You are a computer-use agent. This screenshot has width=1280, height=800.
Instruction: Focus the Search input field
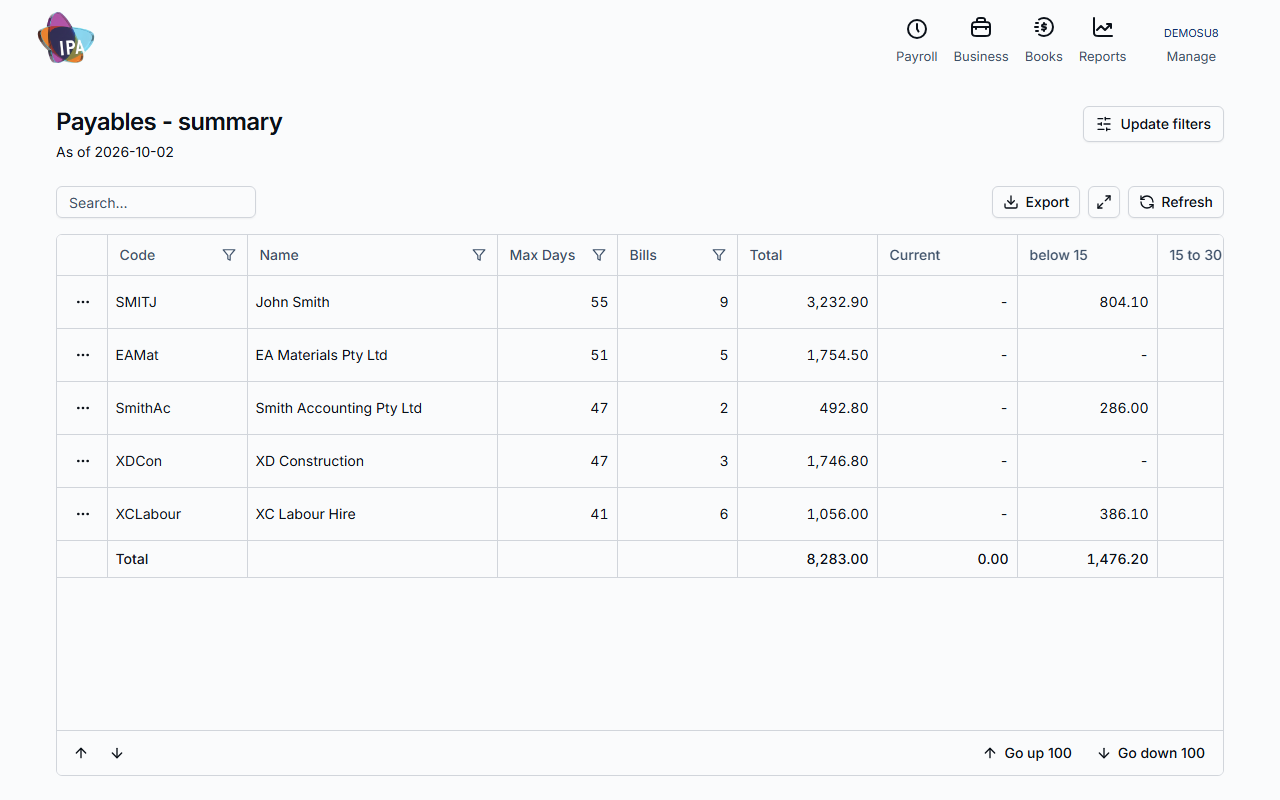[x=156, y=202]
